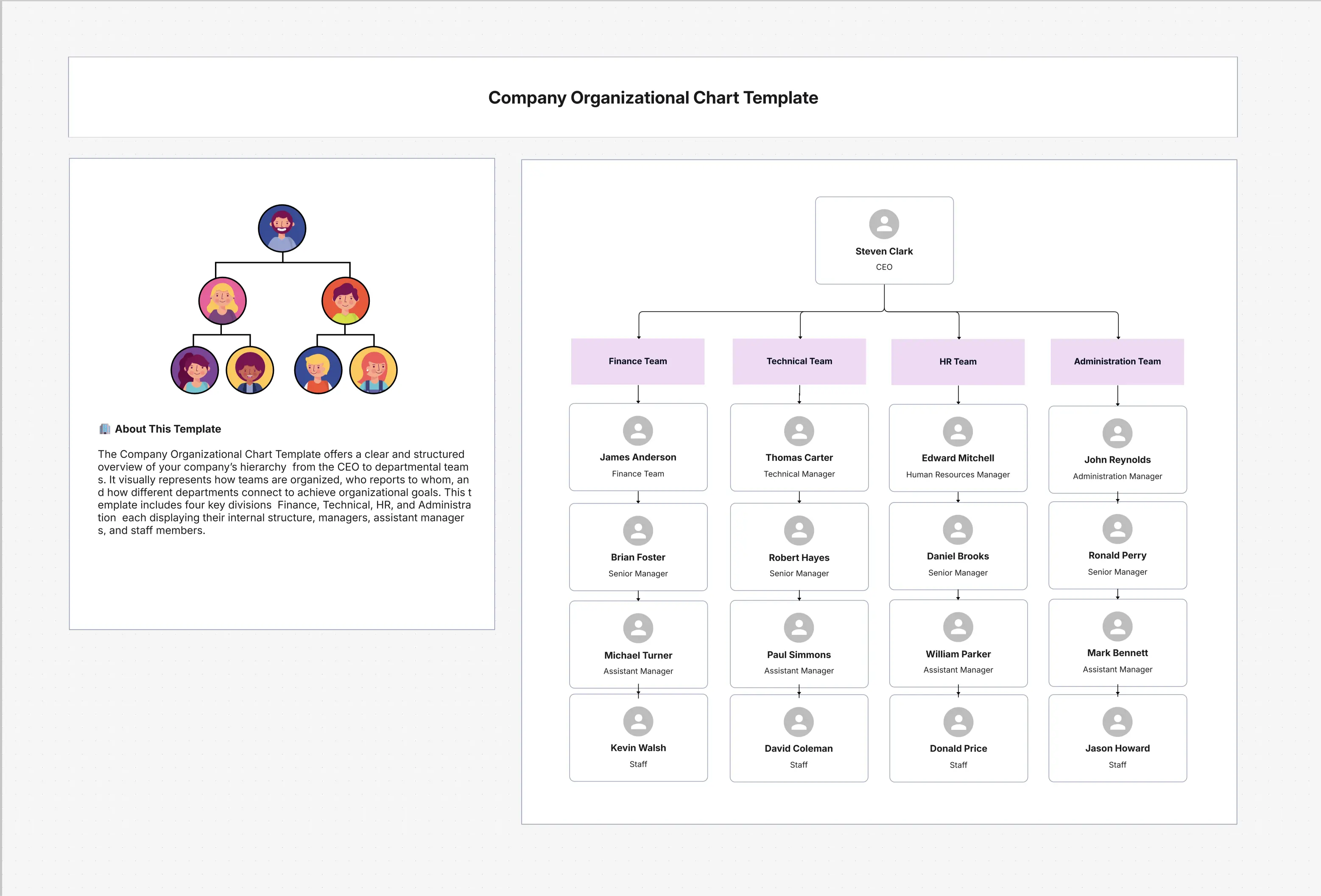
Task: Select the Donald Price Staff card
Action: (x=958, y=738)
